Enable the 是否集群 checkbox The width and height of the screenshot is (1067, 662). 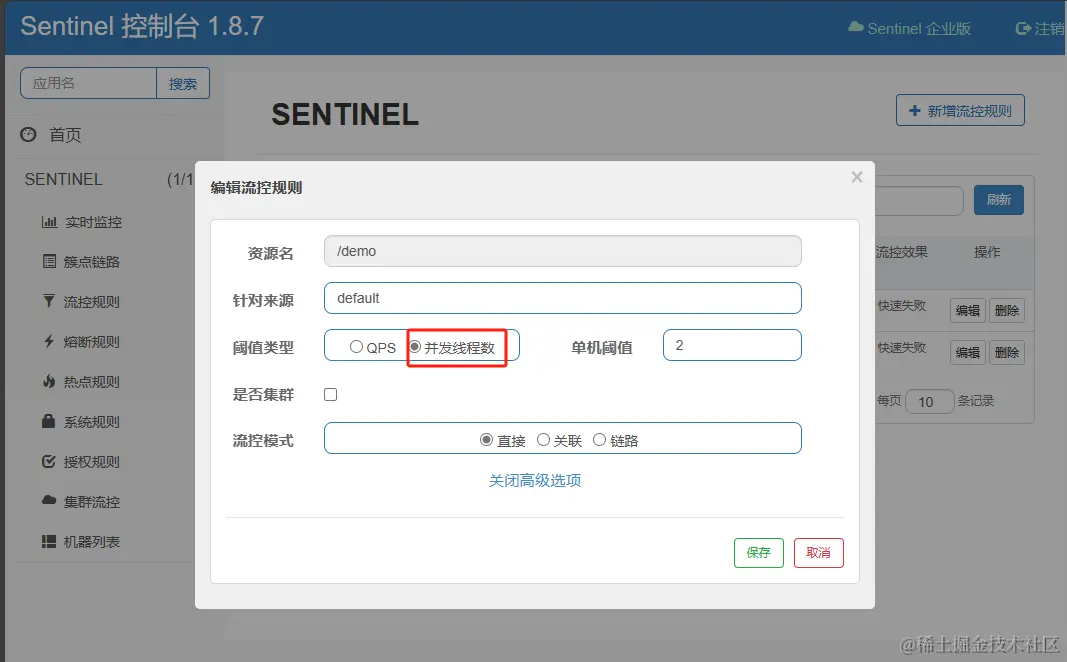pyautogui.click(x=331, y=395)
